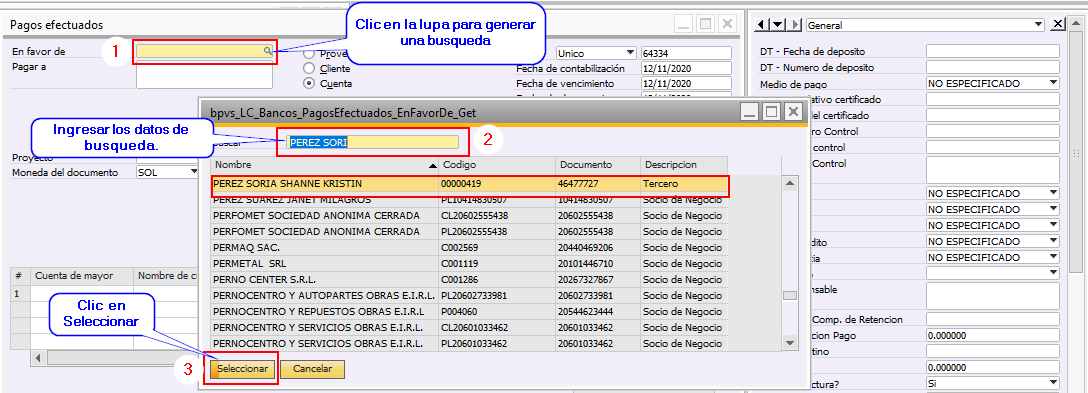Minimize the bpvs_LC_Bancos search dialog
This screenshot has width=1088, height=393.
tap(749, 112)
